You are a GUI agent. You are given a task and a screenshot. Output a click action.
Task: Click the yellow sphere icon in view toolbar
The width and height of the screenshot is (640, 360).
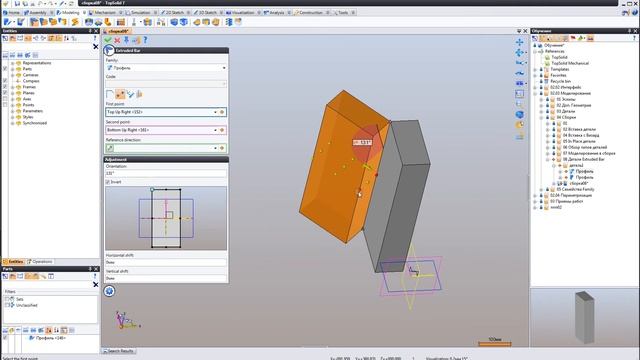click(x=519, y=125)
